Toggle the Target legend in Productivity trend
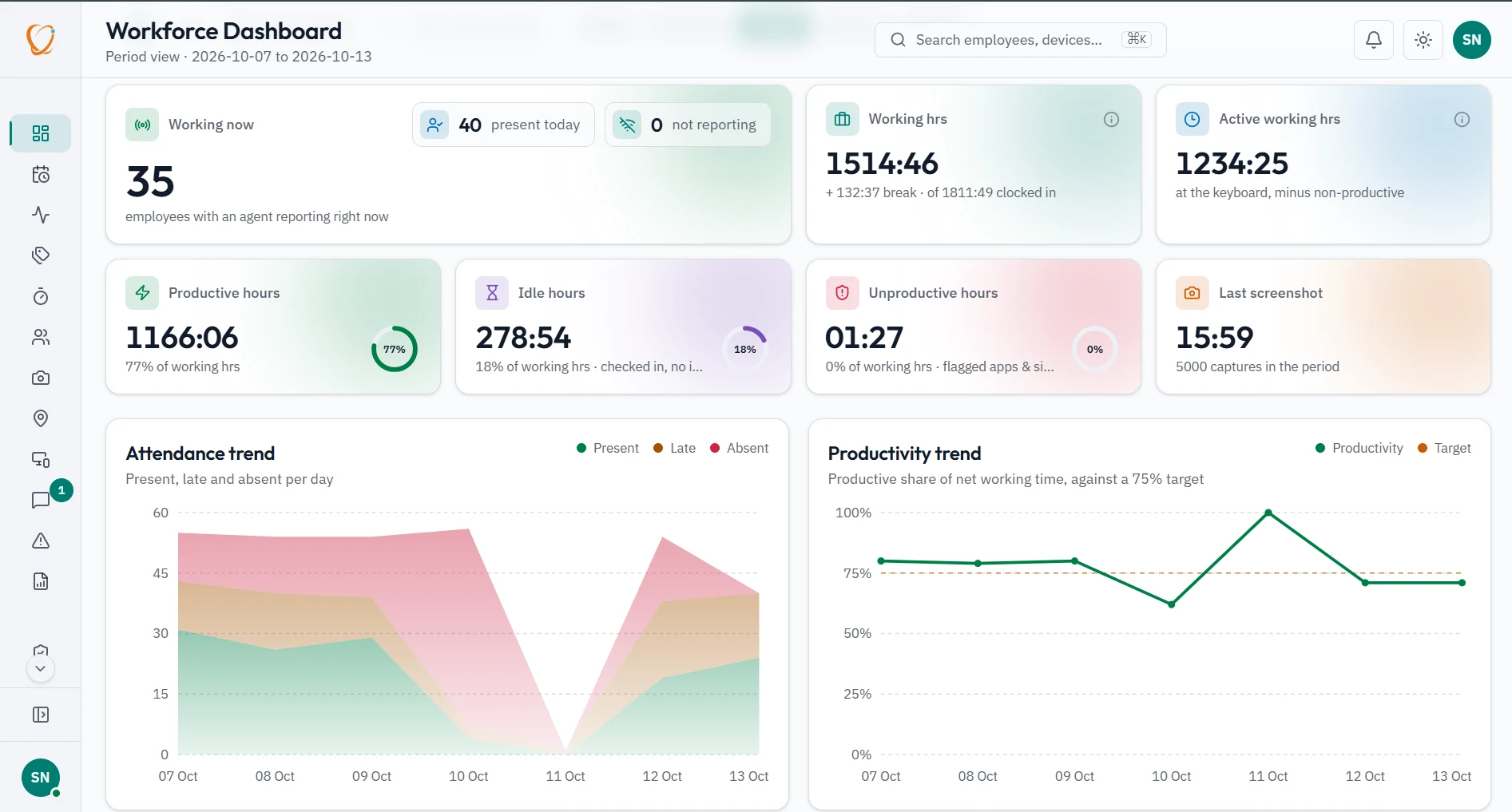 [x=1444, y=449]
